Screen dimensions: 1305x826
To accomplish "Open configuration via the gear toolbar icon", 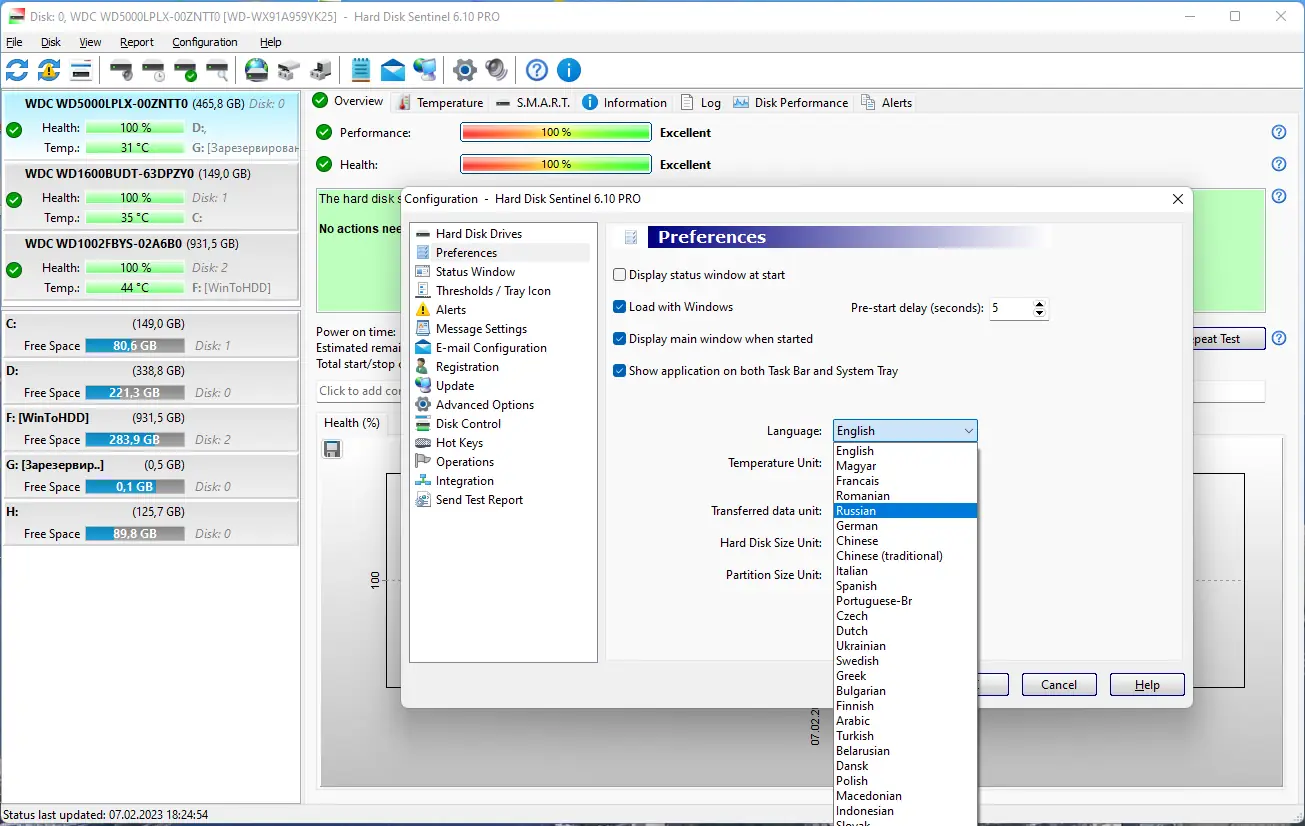I will (465, 70).
